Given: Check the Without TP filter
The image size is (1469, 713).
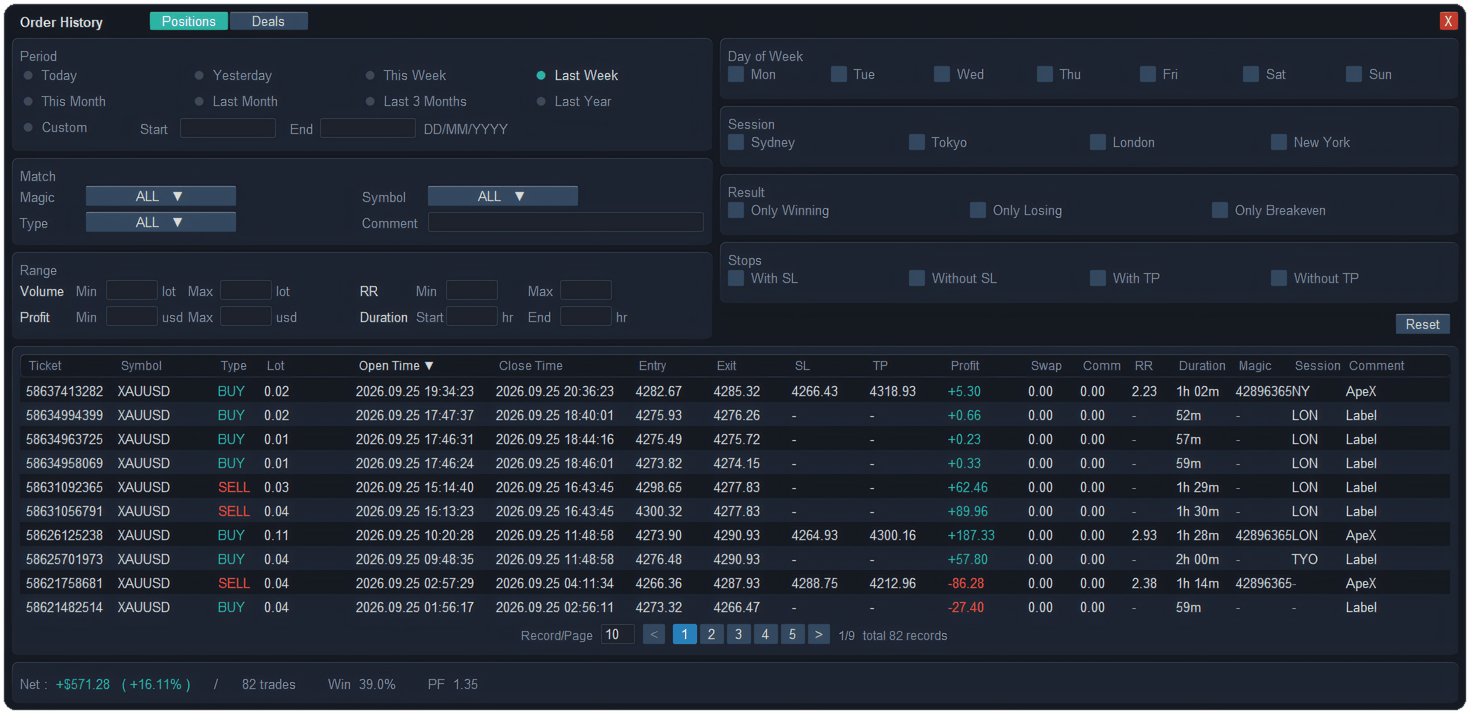Looking at the screenshot, I should coord(1279,278).
